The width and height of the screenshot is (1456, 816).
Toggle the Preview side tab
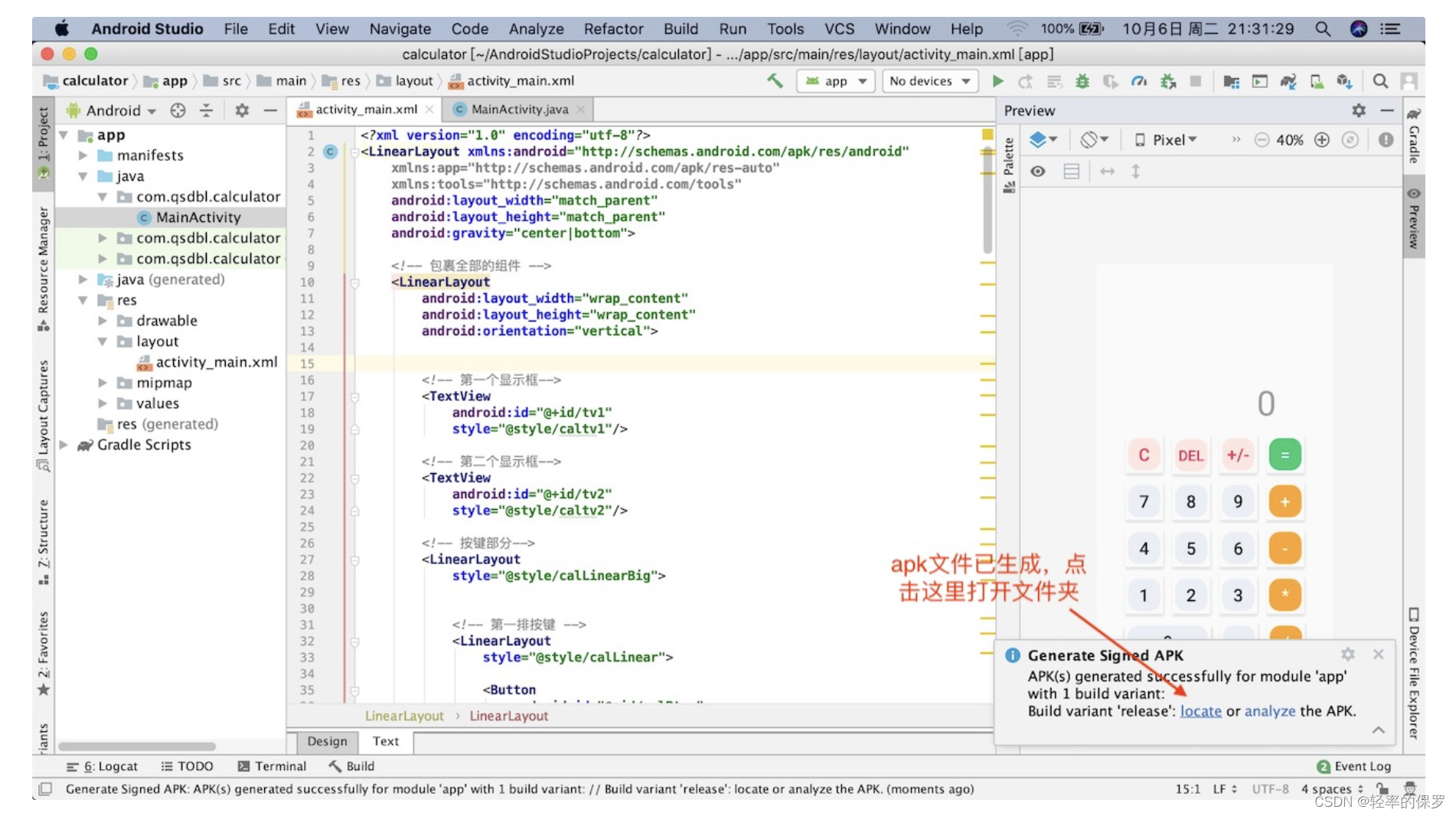tap(1414, 218)
